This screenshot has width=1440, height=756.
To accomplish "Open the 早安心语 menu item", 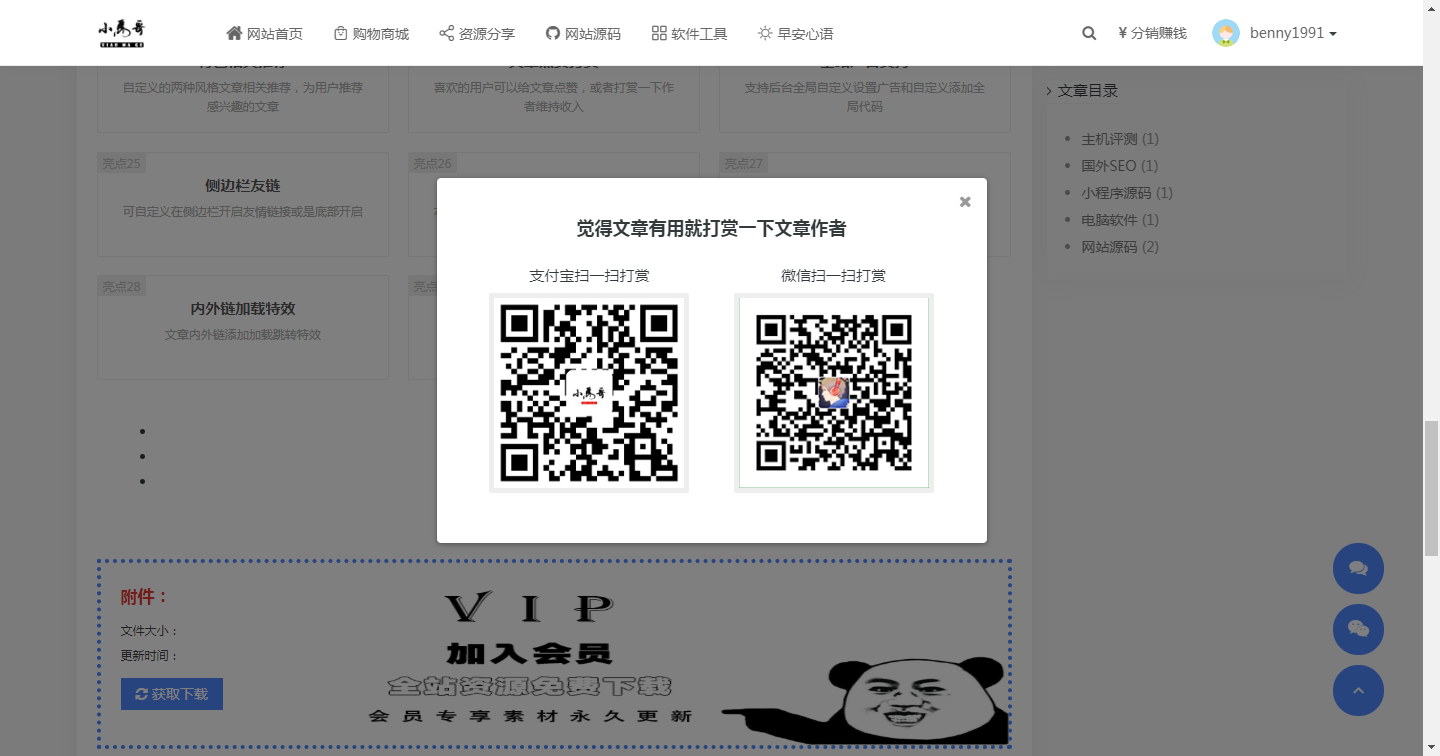I will pyautogui.click(x=795, y=33).
